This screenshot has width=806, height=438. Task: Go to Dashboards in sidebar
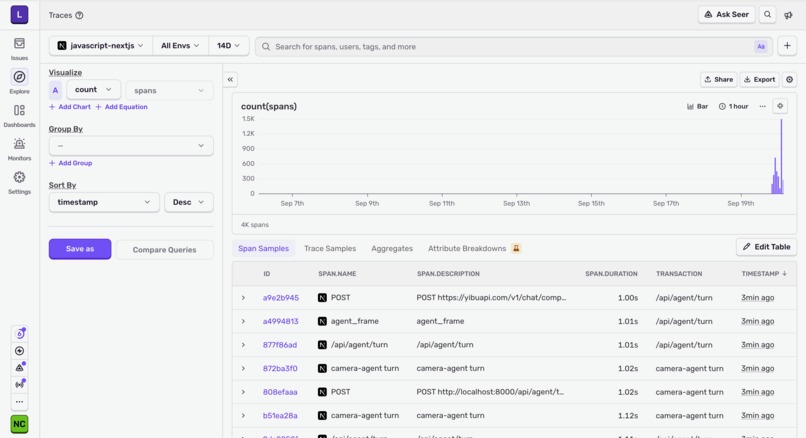[x=19, y=116]
